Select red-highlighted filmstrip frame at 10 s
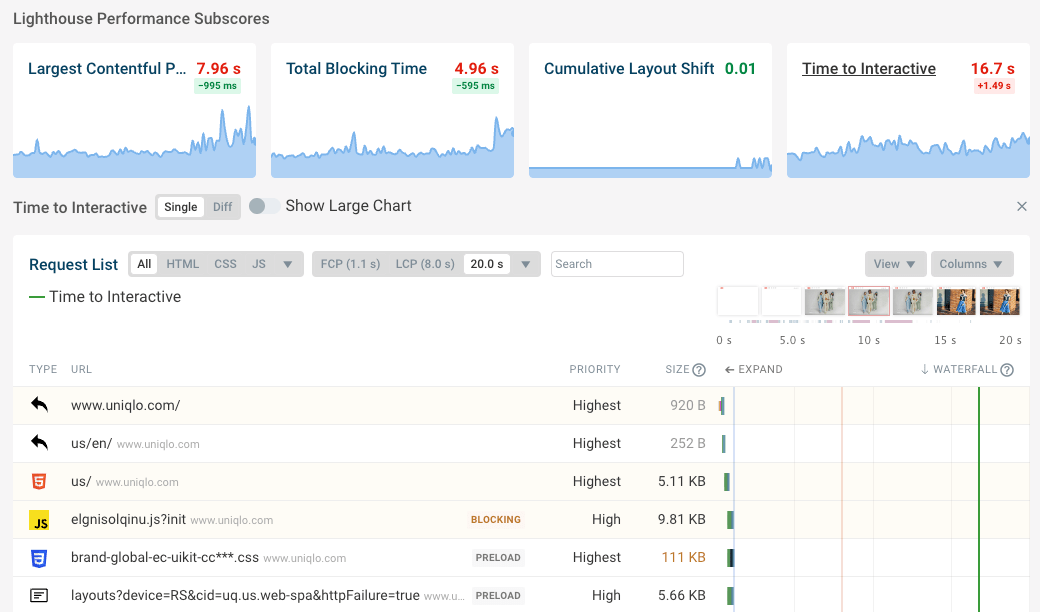 pos(869,301)
